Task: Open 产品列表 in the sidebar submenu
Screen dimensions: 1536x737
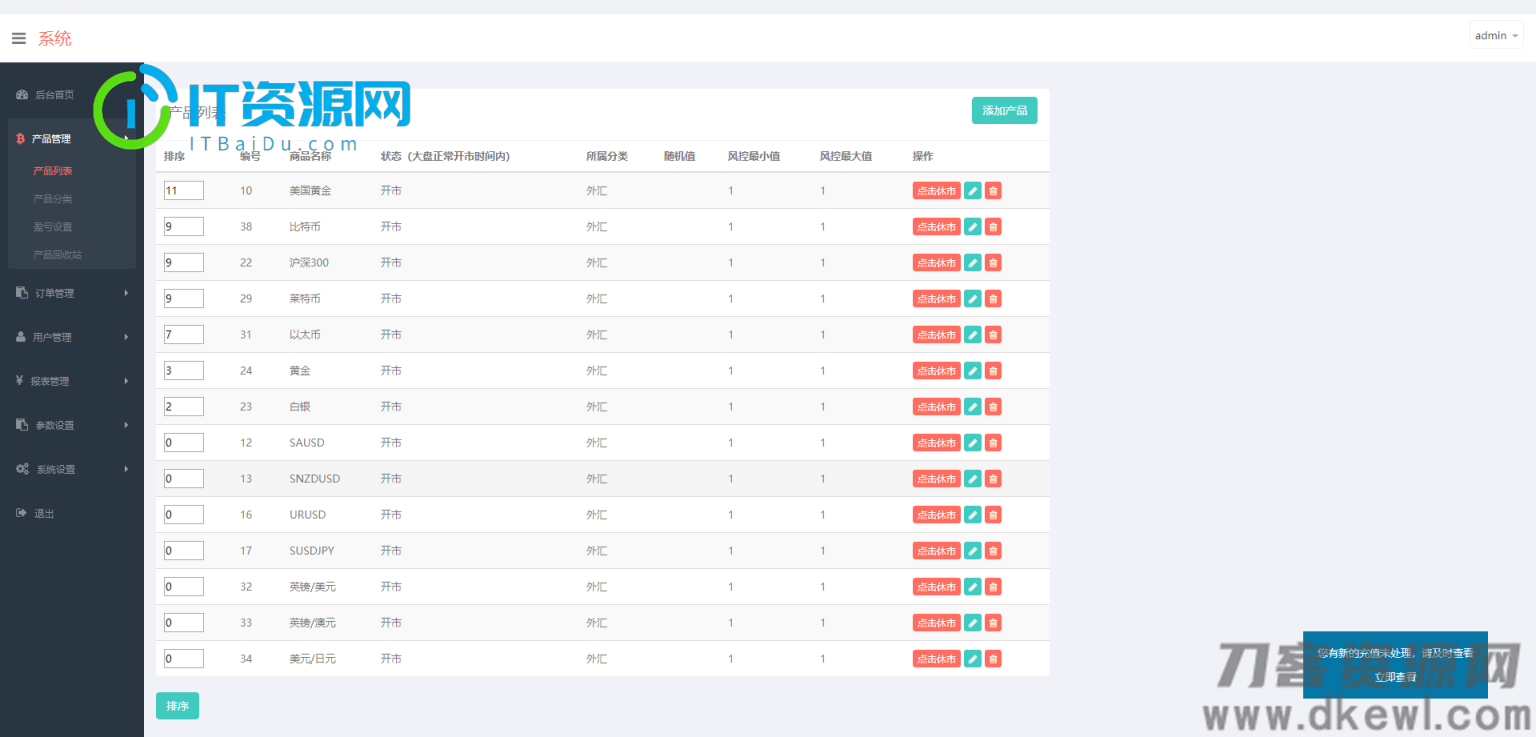Action: [x=52, y=171]
